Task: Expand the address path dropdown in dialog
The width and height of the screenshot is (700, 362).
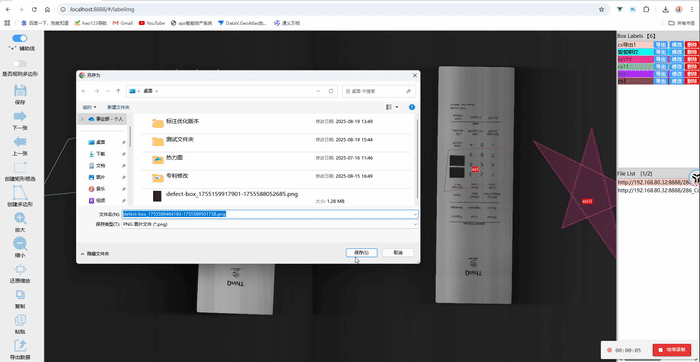Action: click(x=318, y=91)
